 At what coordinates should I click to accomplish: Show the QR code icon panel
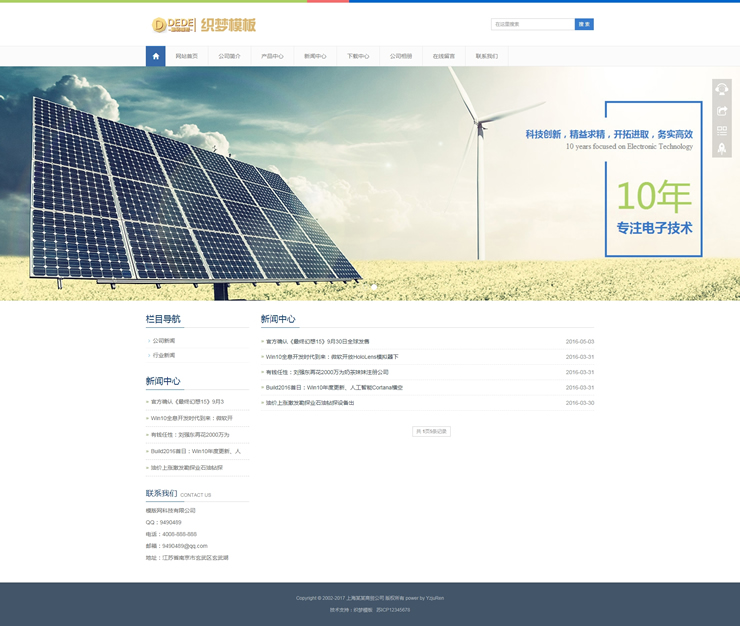point(722,130)
